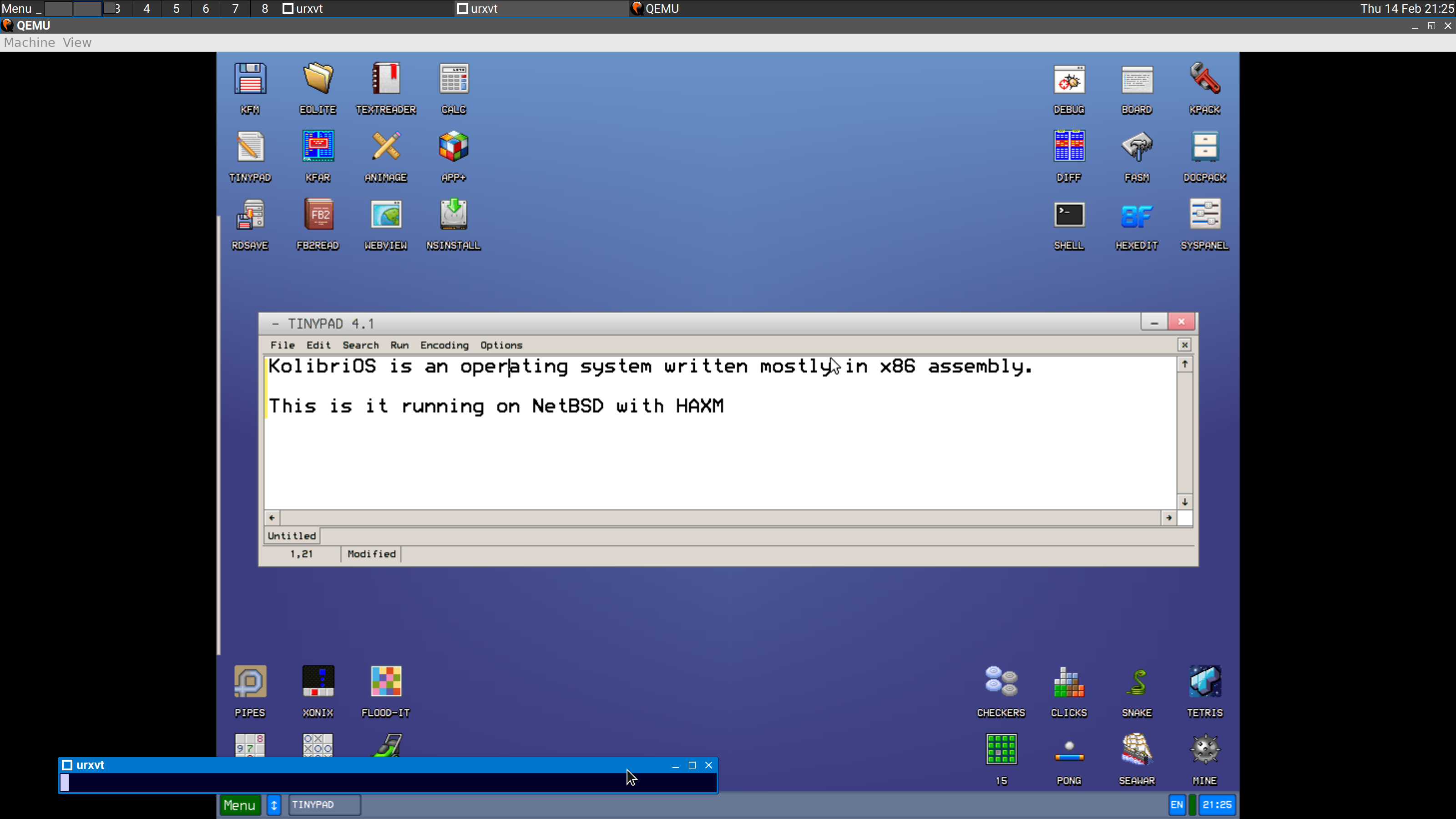The image size is (1456, 819).
Task: Maximize the urxvt terminal window
Action: click(692, 765)
